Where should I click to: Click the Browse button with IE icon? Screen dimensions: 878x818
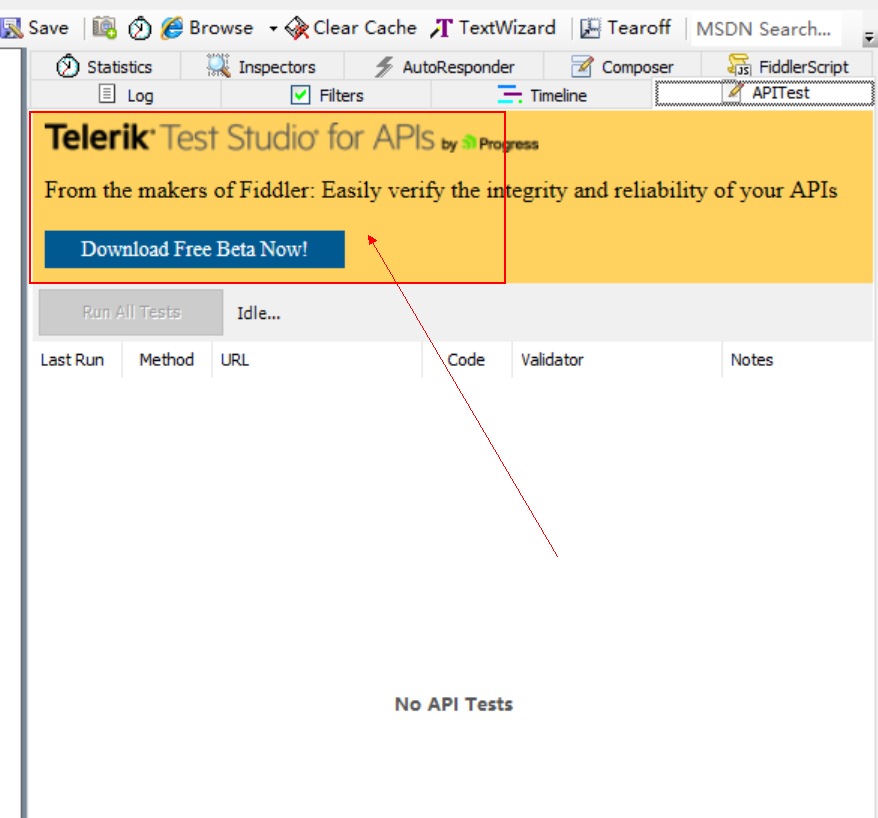[207, 27]
